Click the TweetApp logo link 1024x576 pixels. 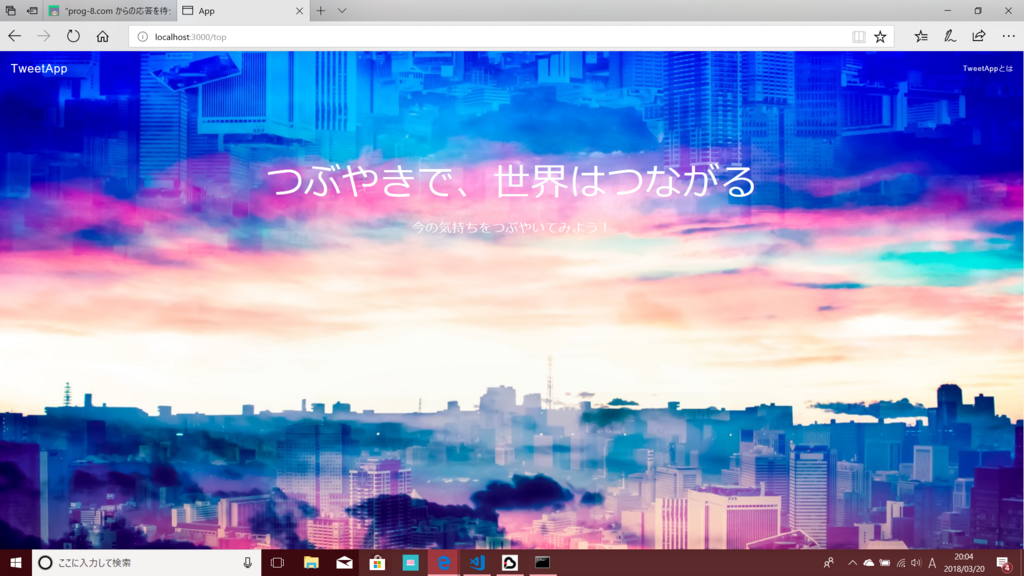(39, 69)
